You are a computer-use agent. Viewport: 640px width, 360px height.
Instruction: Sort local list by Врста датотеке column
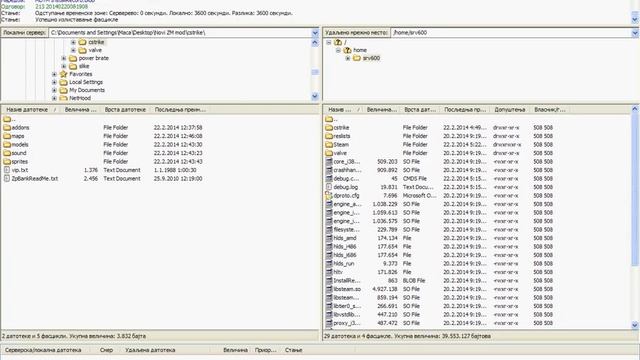125,109
